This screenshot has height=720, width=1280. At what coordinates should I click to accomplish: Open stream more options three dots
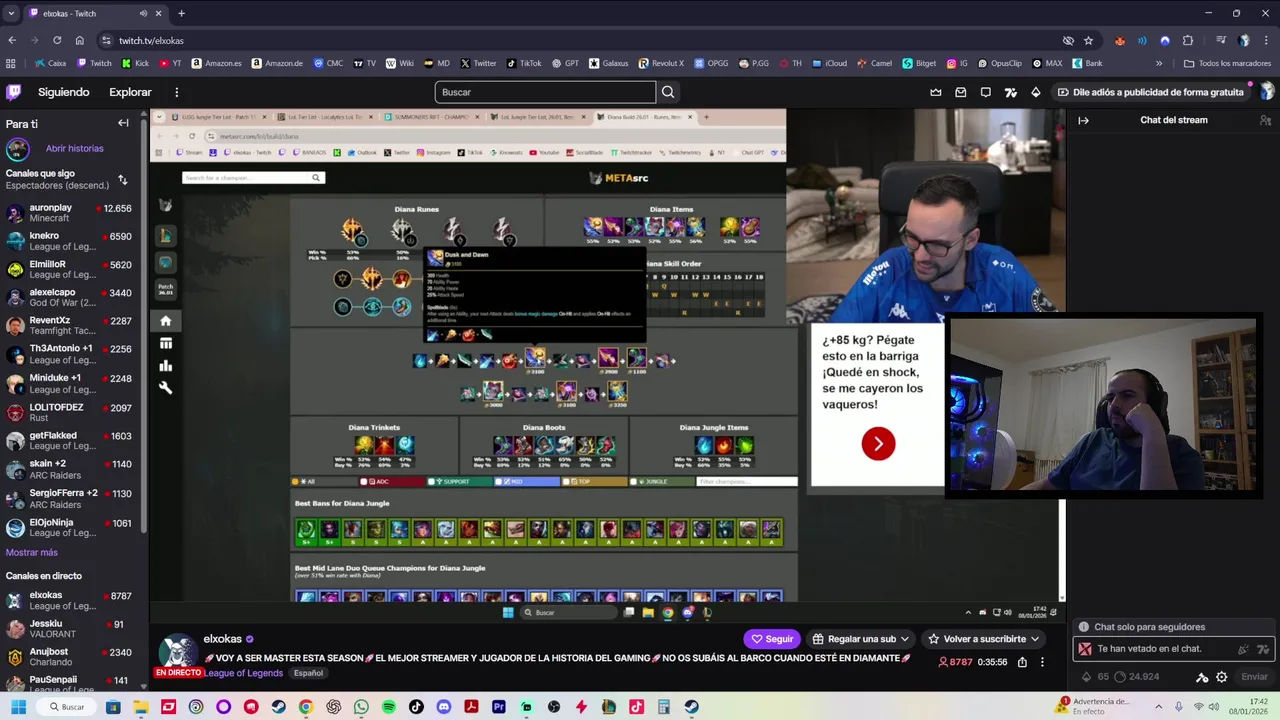point(1042,662)
